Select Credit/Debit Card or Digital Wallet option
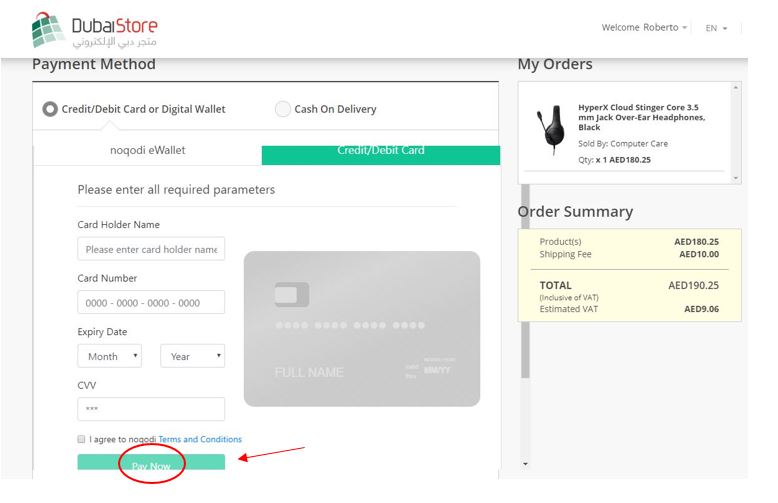The width and height of the screenshot is (778, 503). pyautogui.click(x=50, y=109)
